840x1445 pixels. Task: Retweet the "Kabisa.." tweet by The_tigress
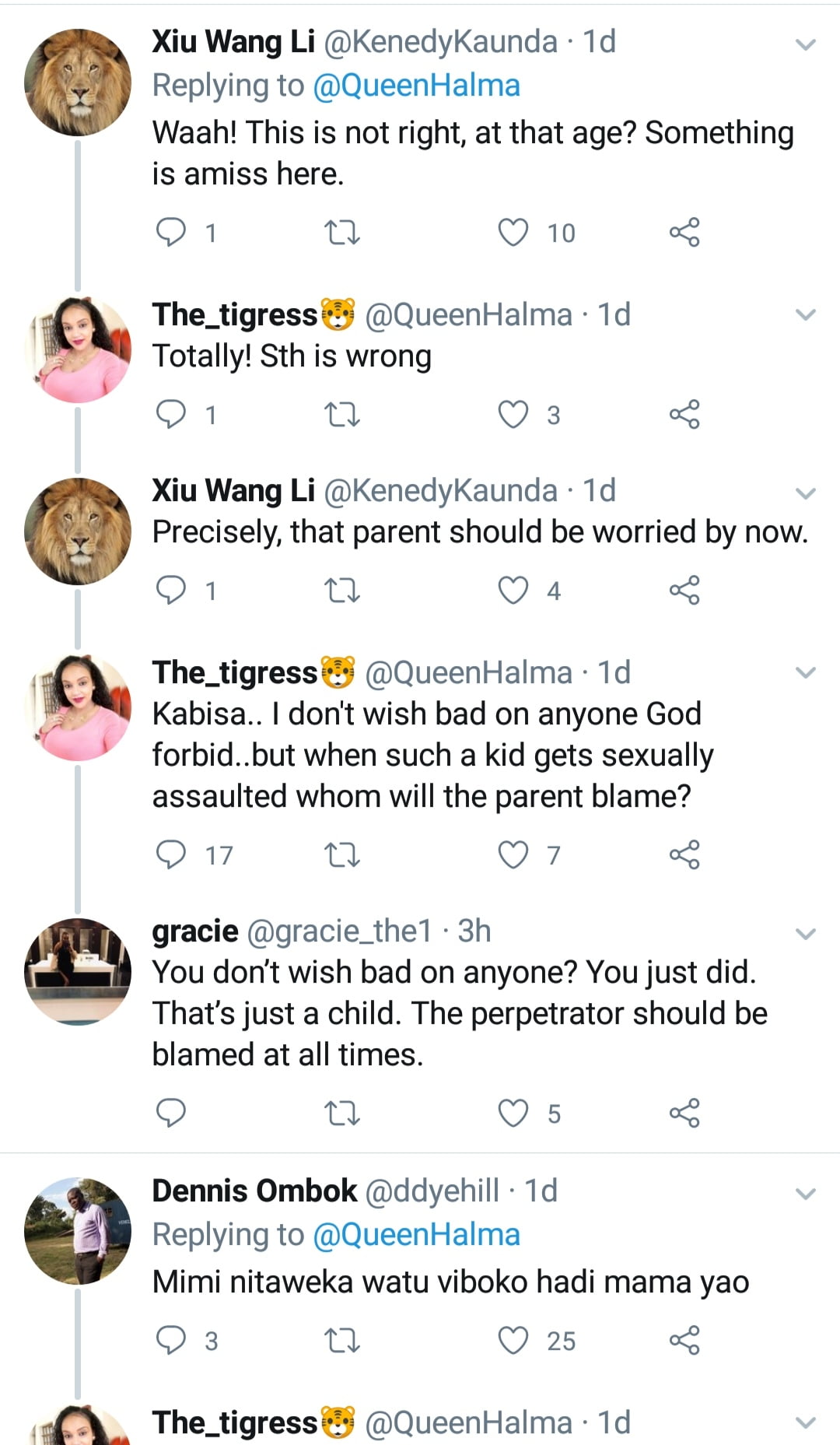coord(341,854)
